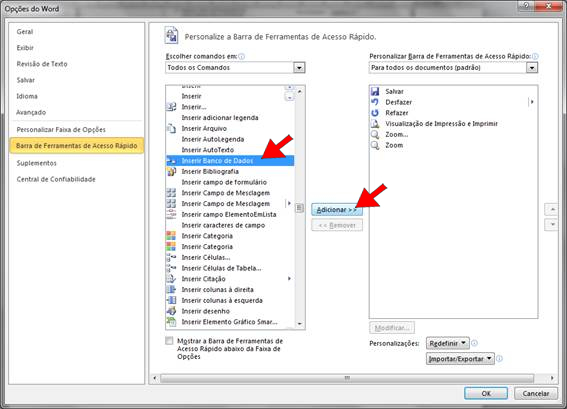Image resolution: width=567 pixels, height=409 pixels.
Task: Open the Revisão de Texto category
Action: [x=42, y=64]
